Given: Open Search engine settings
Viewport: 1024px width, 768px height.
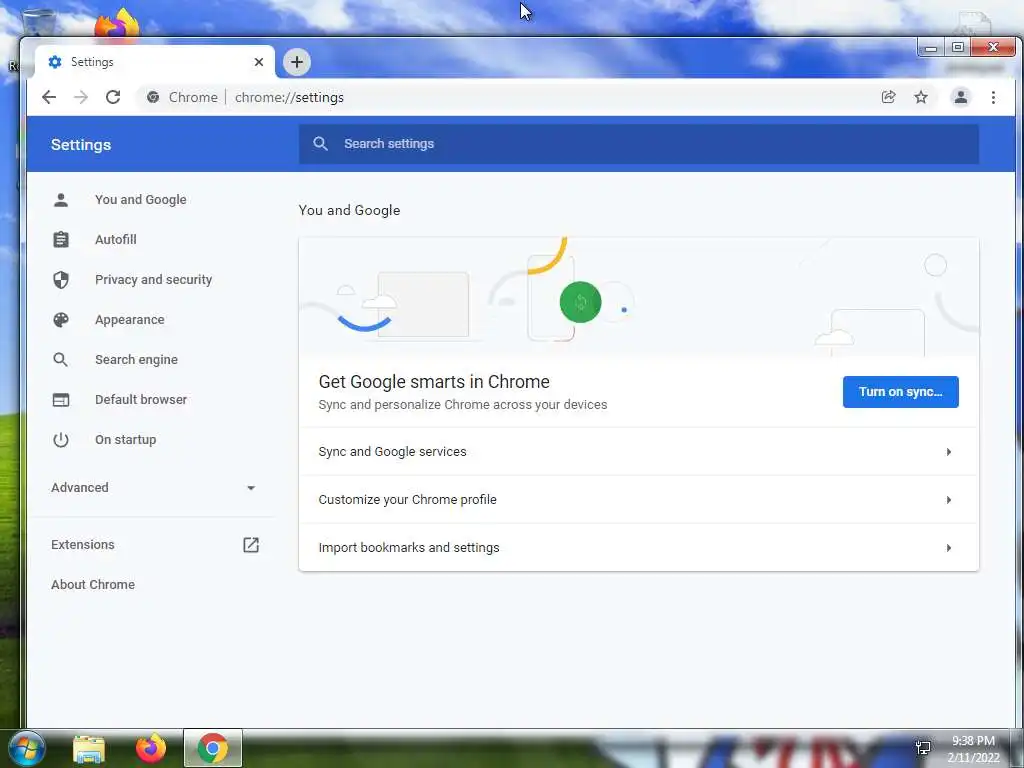Looking at the screenshot, I should pos(136,360).
